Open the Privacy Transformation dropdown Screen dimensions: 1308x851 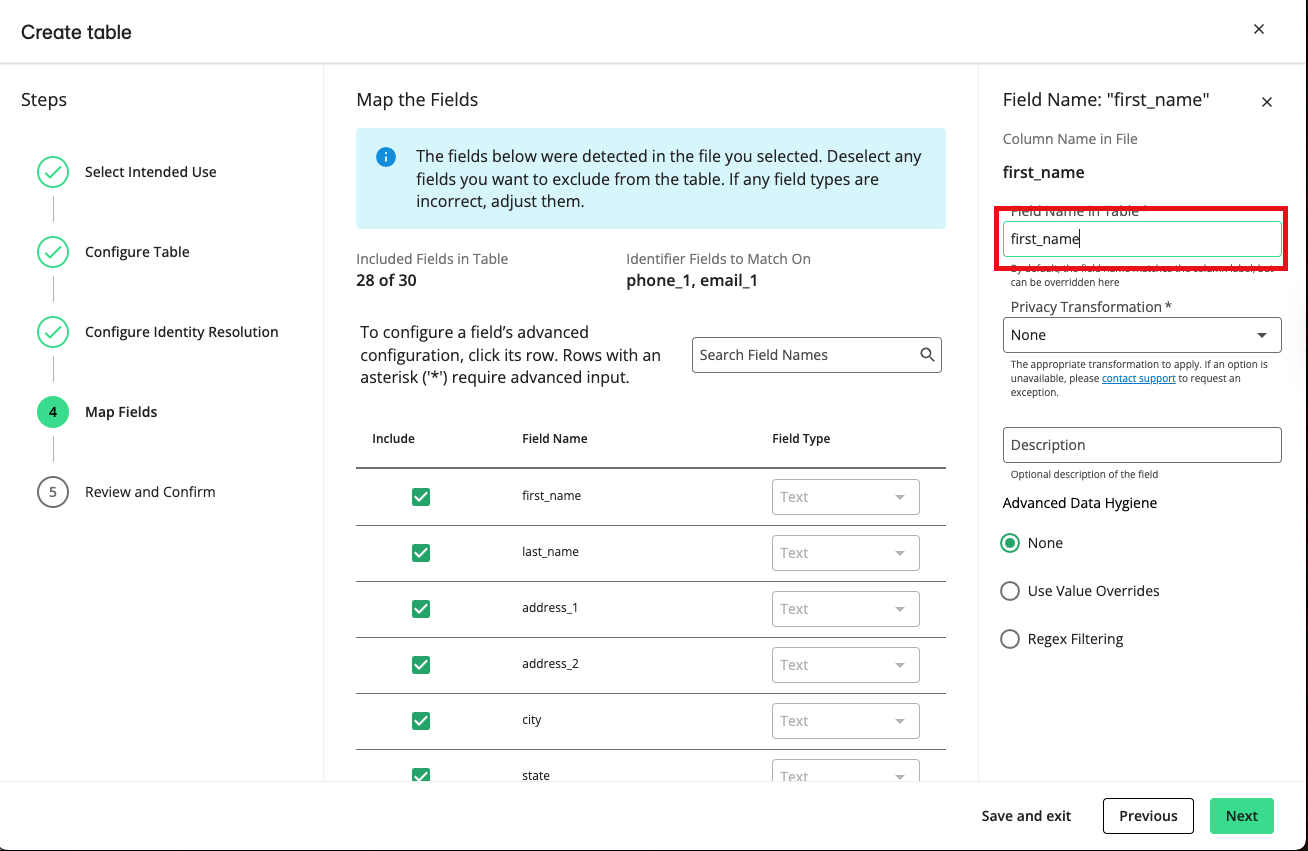pyautogui.click(x=1141, y=335)
